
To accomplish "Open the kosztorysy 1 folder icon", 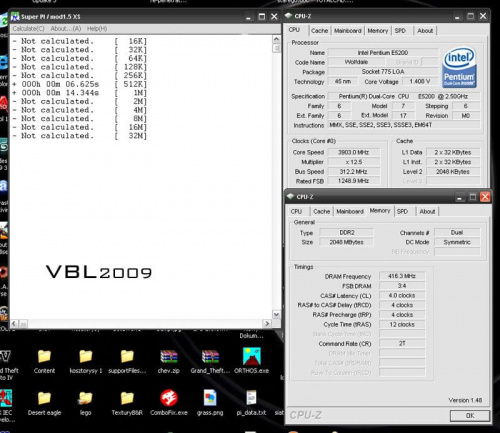I will pos(86,356).
